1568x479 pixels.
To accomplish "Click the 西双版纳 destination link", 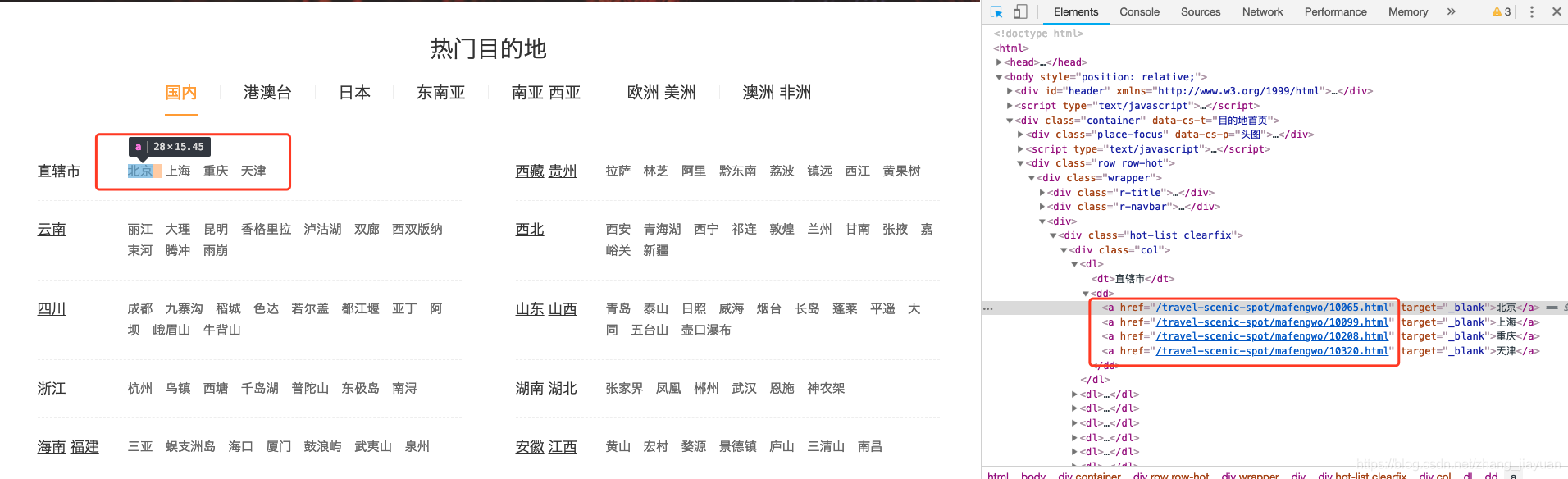I will pyautogui.click(x=417, y=229).
